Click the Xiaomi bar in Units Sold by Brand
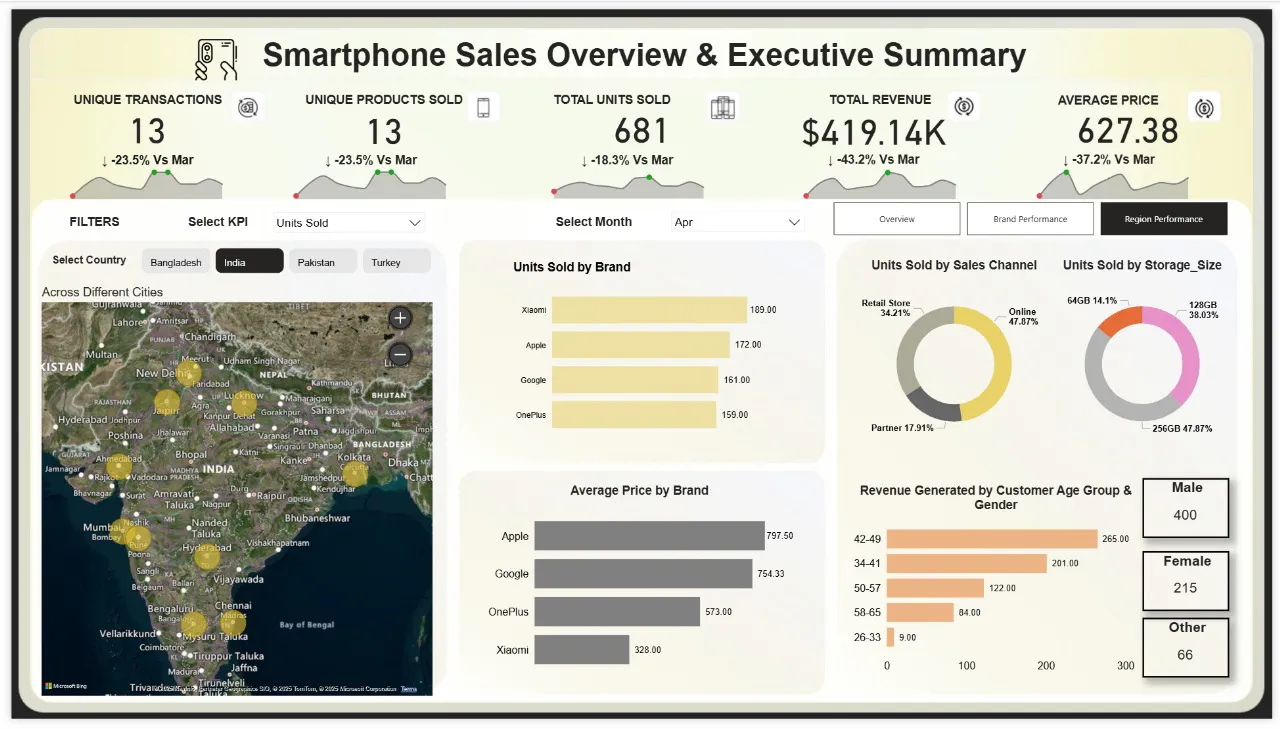Screen dimensions: 1280x729 pyautogui.click(x=649, y=310)
